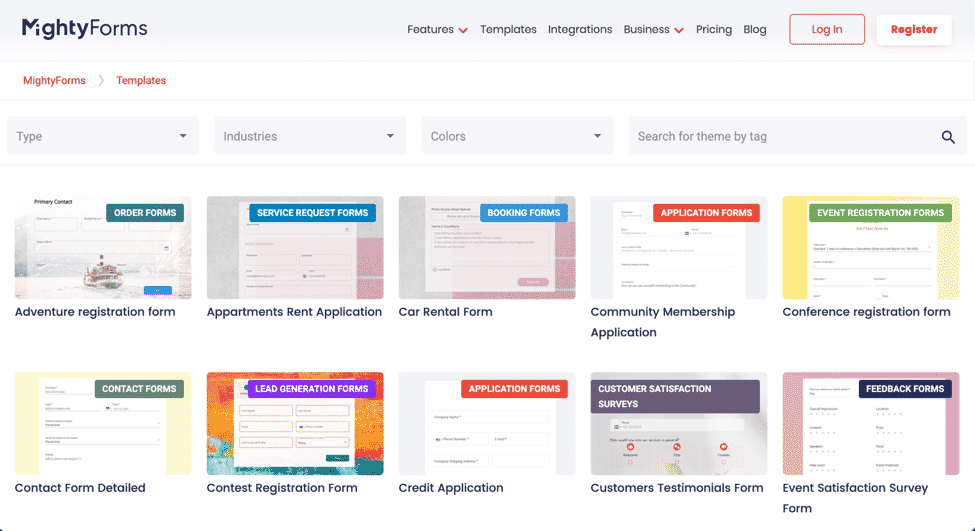Open the Credit Application template title

point(451,488)
